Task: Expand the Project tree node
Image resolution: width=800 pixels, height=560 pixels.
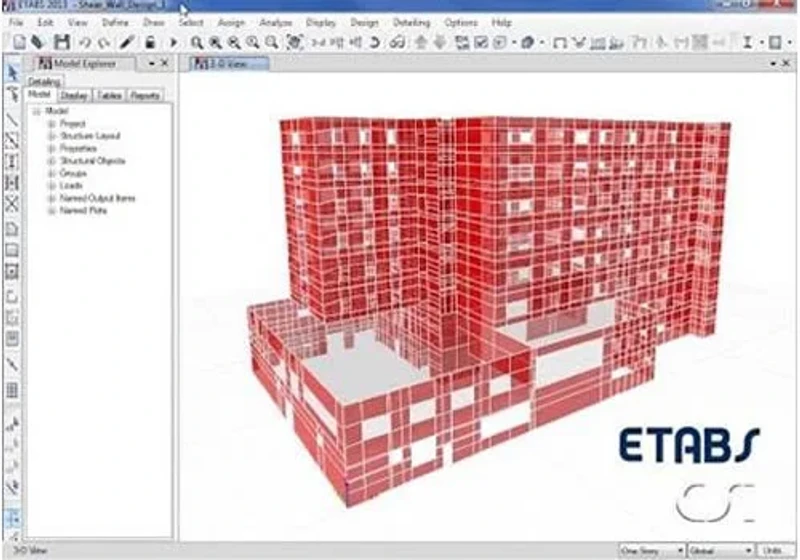Action: click(51, 123)
